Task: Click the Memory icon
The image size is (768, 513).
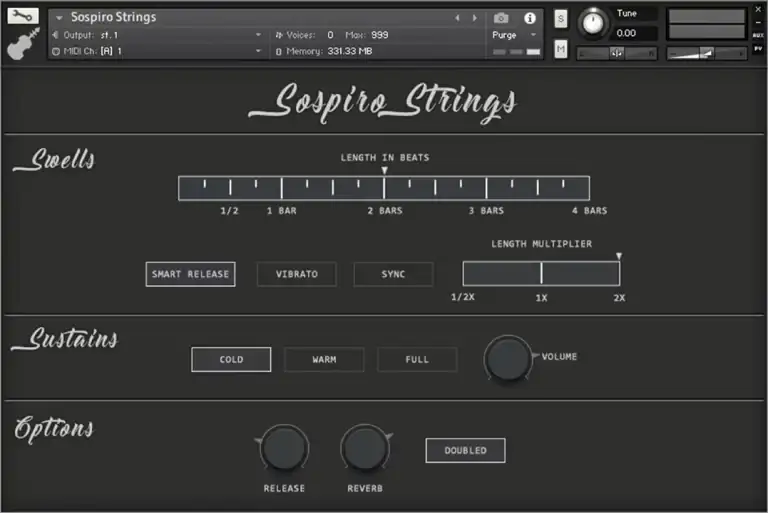Action: (x=279, y=51)
